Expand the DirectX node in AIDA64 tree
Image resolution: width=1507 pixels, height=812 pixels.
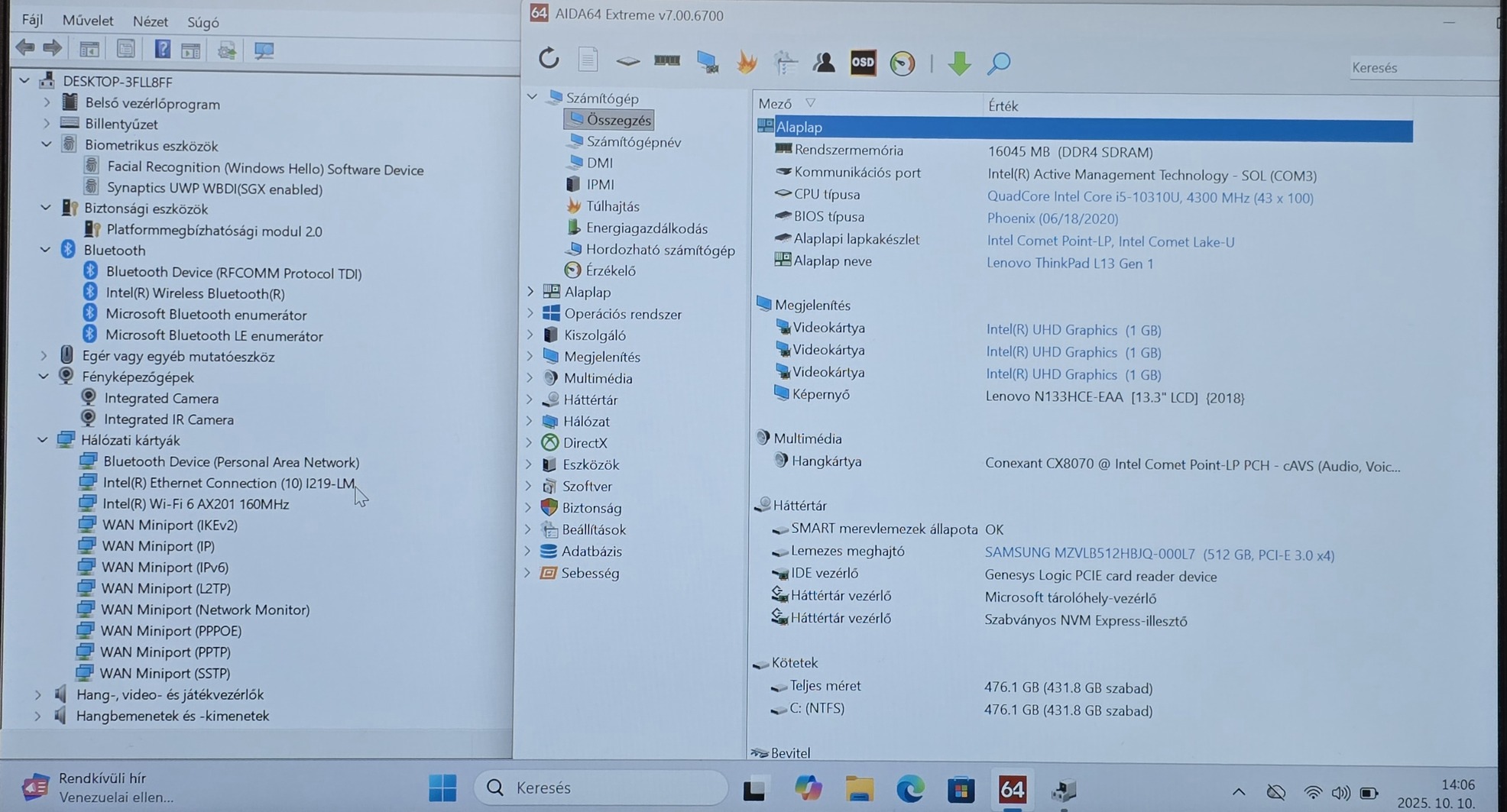pos(529,442)
